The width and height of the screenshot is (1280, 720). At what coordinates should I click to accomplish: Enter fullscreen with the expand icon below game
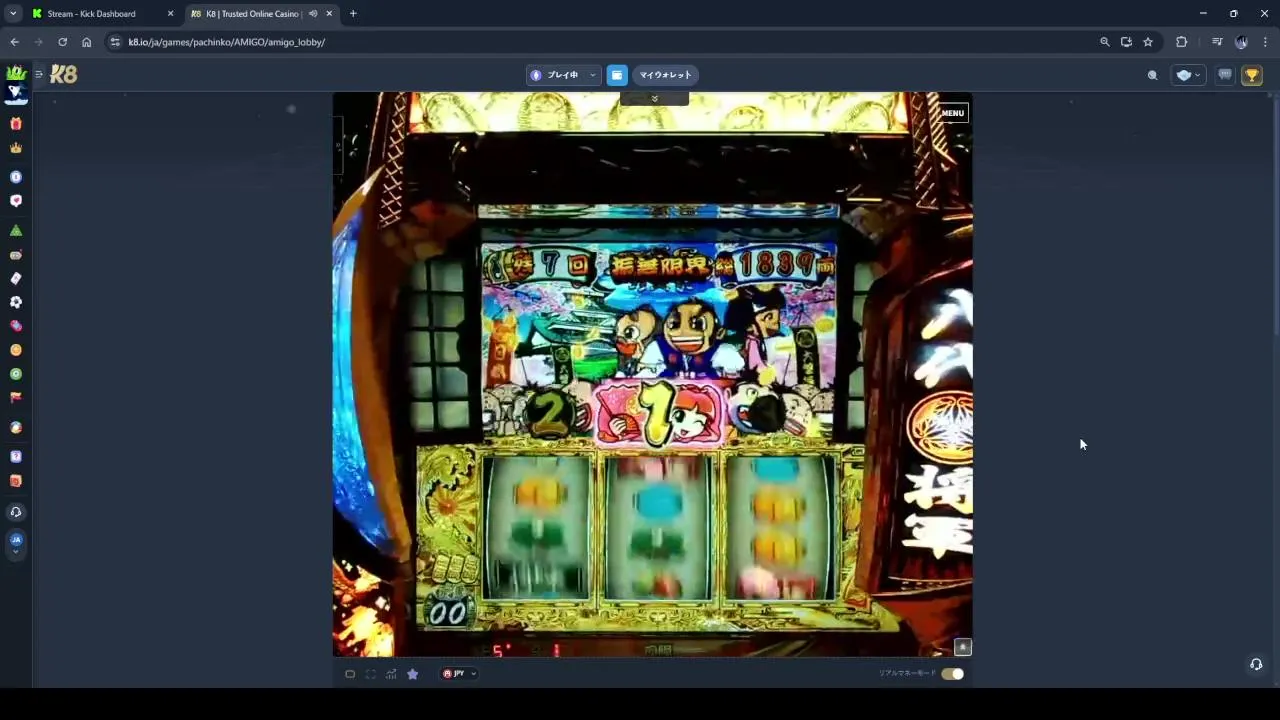pyautogui.click(x=370, y=674)
